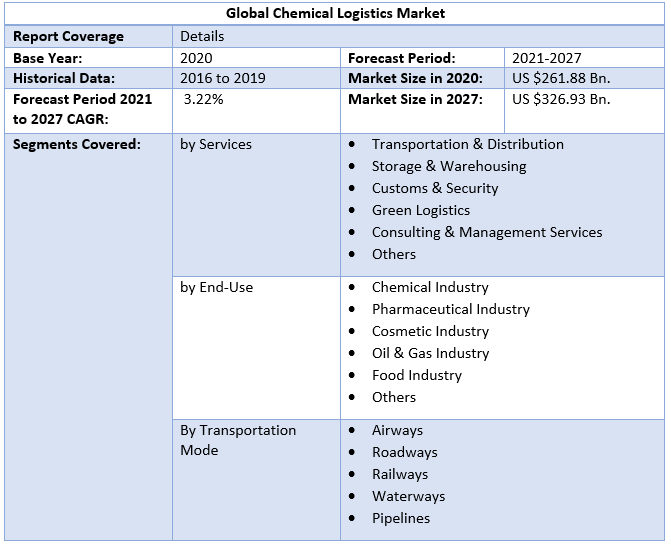Select the Report Coverage header cell
The height and width of the screenshot is (549, 671).
tap(68, 36)
